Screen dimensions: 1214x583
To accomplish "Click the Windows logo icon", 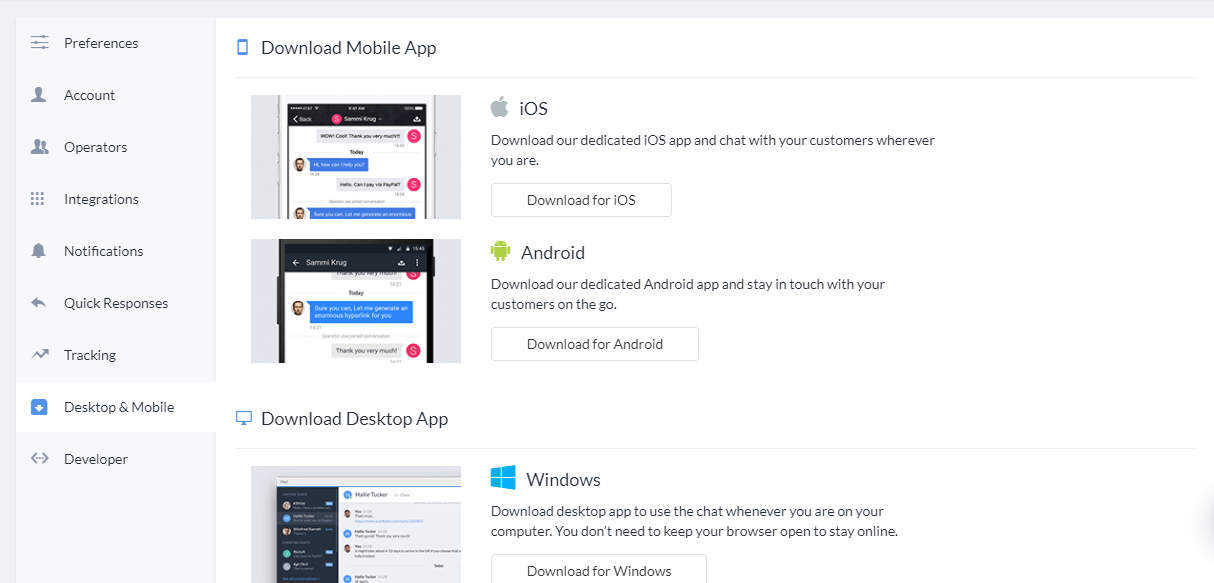I will (503, 478).
